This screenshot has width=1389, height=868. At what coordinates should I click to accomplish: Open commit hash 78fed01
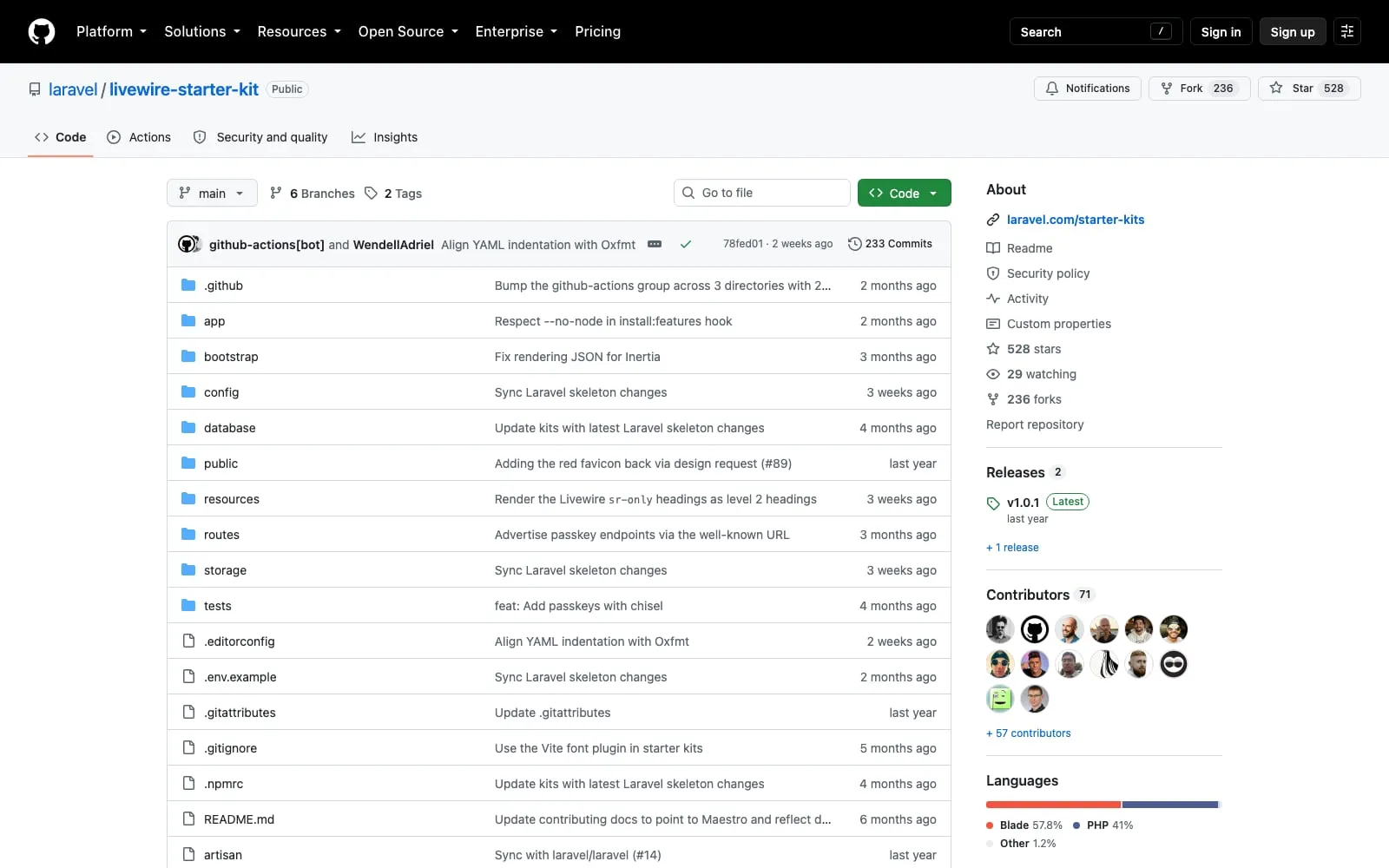(x=743, y=244)
